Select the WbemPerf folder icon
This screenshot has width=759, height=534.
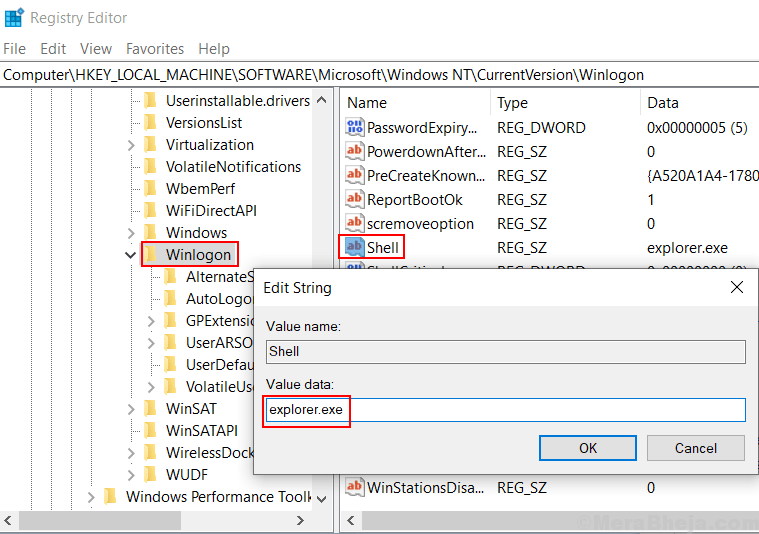click(x=151, y=188)
